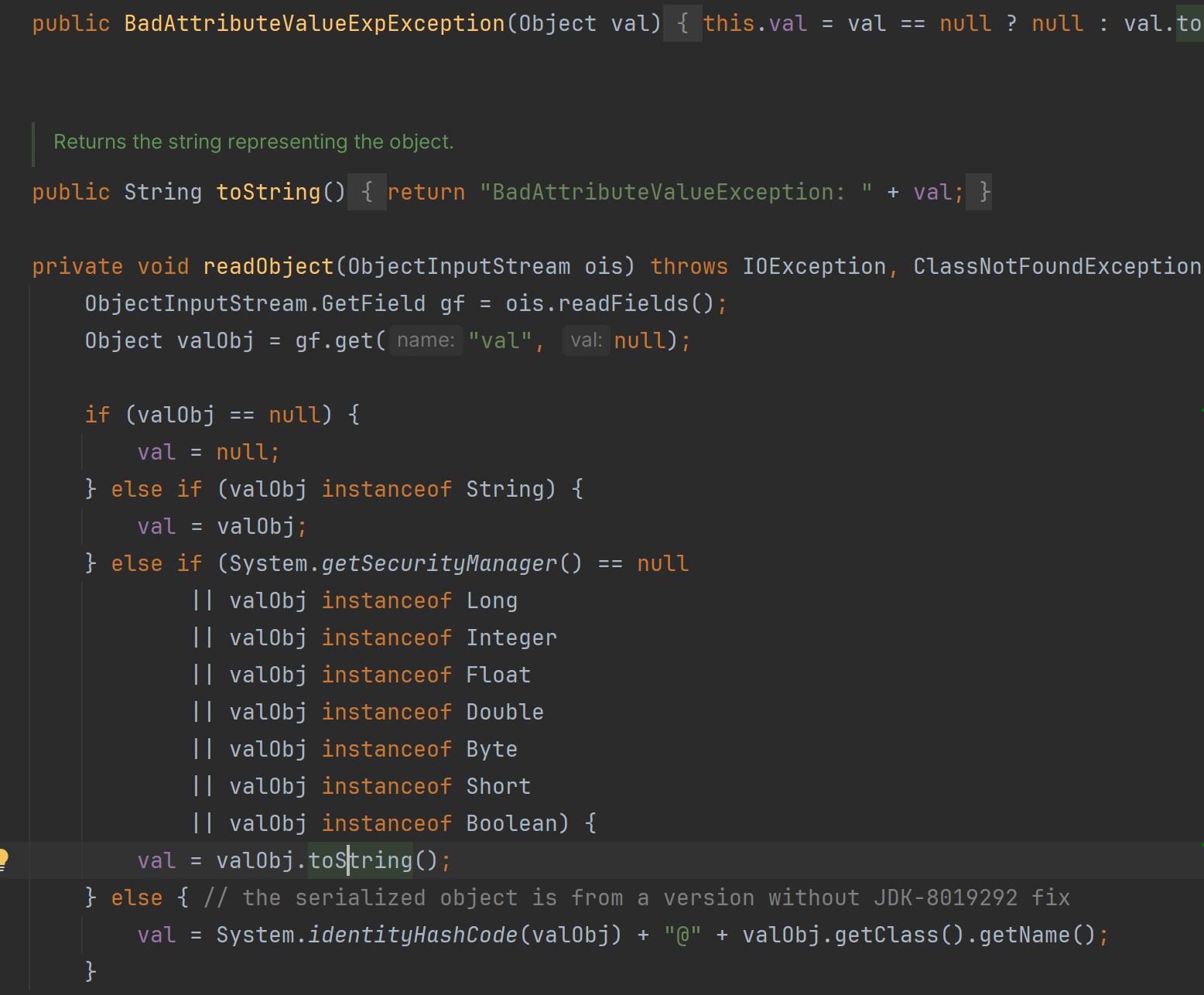1204x995 pixels.
Task: Click the 'this.val' field reference in constructor
Action: click(x=755, y=23)
